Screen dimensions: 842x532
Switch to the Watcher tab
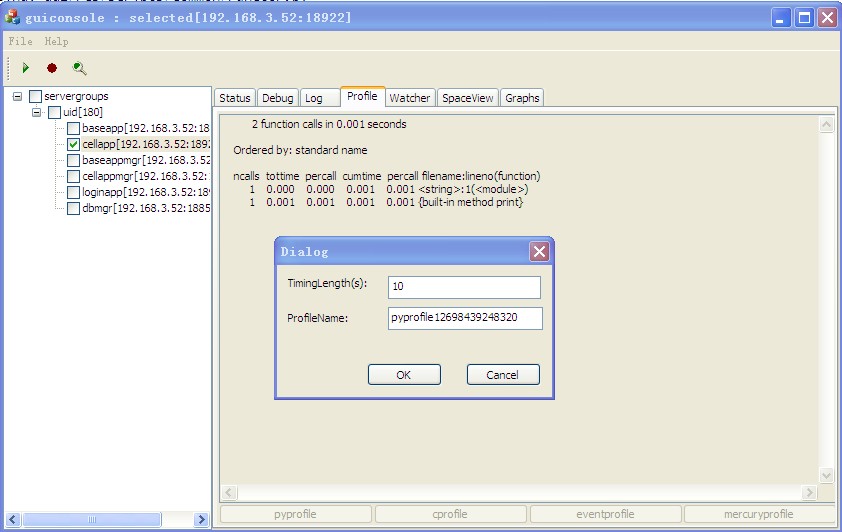409,98
